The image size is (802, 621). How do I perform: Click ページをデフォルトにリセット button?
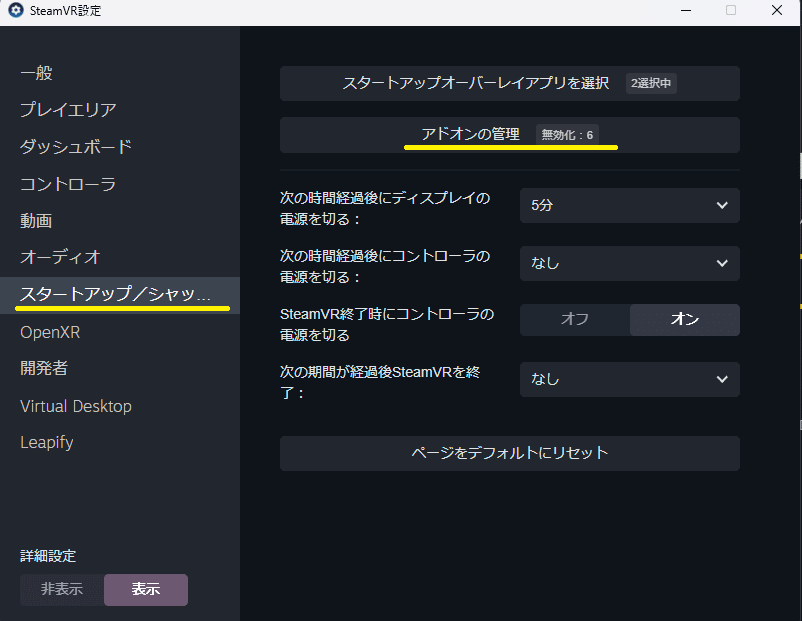coord(509,453)
